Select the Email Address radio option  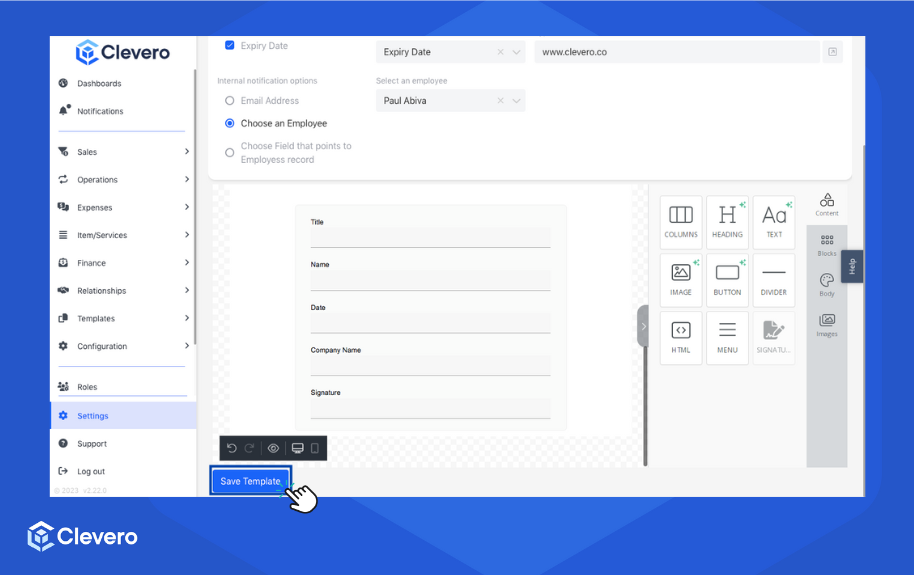coord(230,100)
